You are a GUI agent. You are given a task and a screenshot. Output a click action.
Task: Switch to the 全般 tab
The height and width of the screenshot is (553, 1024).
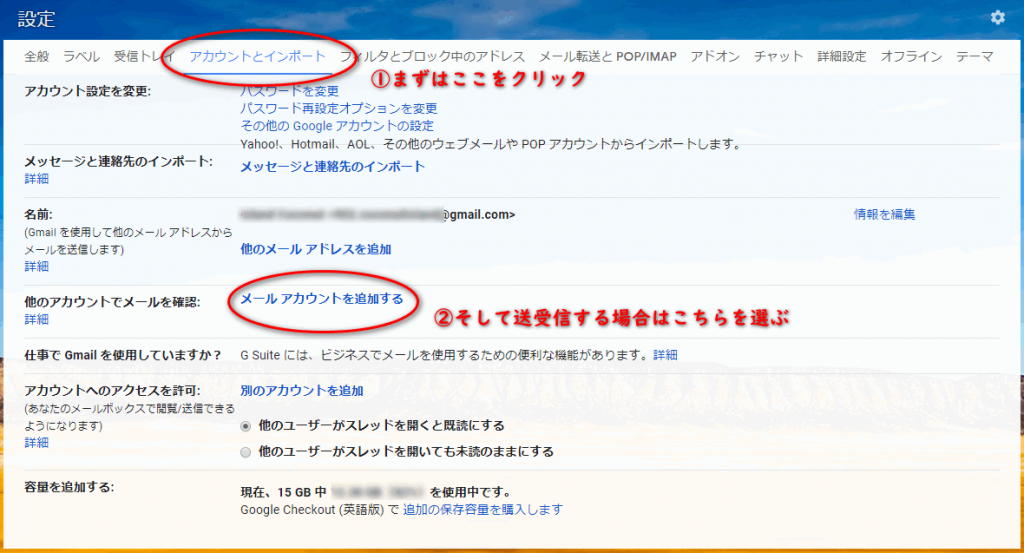tap(37, 57)
